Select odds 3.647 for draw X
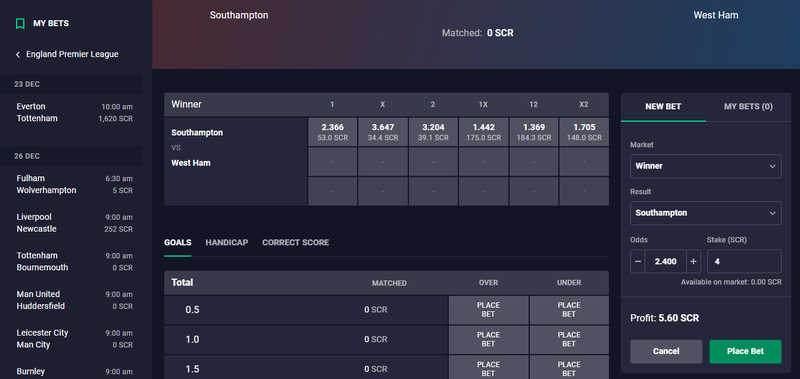Viewport: 800px width, 379px height. tap(383, 132)
